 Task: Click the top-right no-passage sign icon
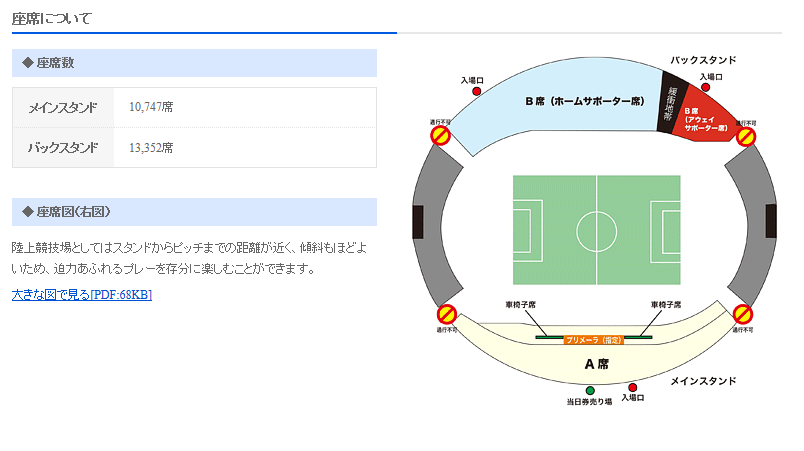(x=745, y=135)
